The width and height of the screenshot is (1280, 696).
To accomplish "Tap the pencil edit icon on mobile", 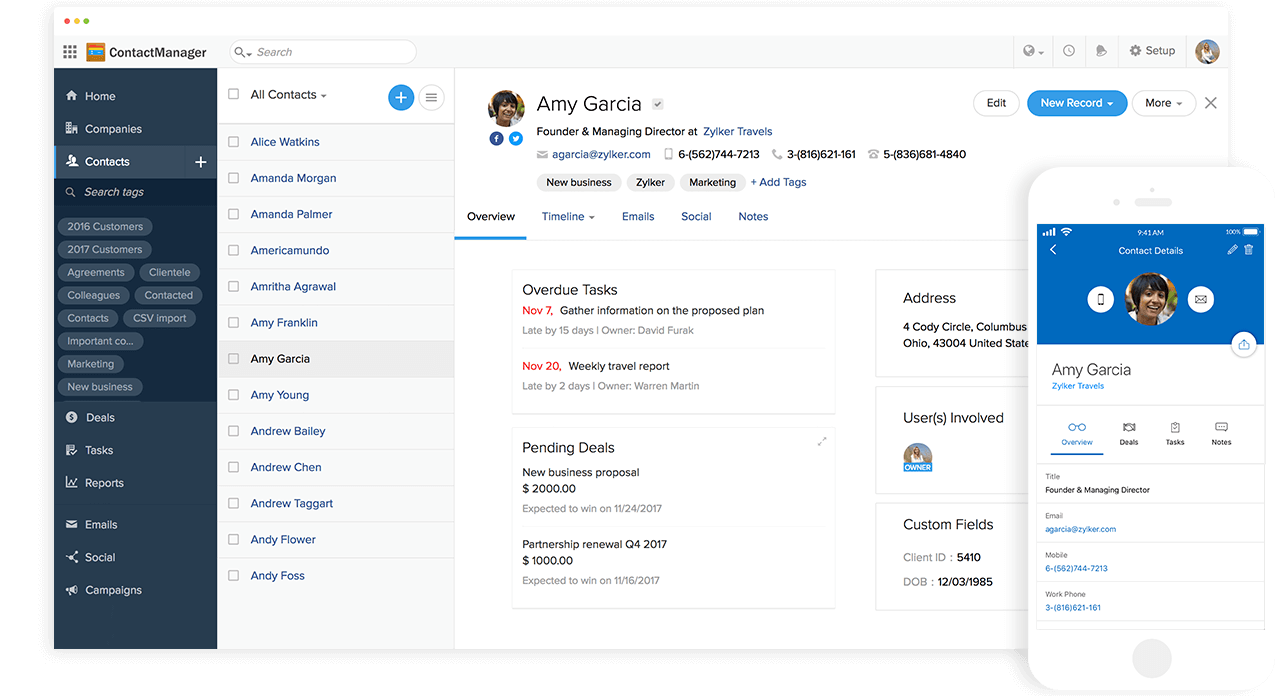I will pyautogui.click(x=1232, y=250).
